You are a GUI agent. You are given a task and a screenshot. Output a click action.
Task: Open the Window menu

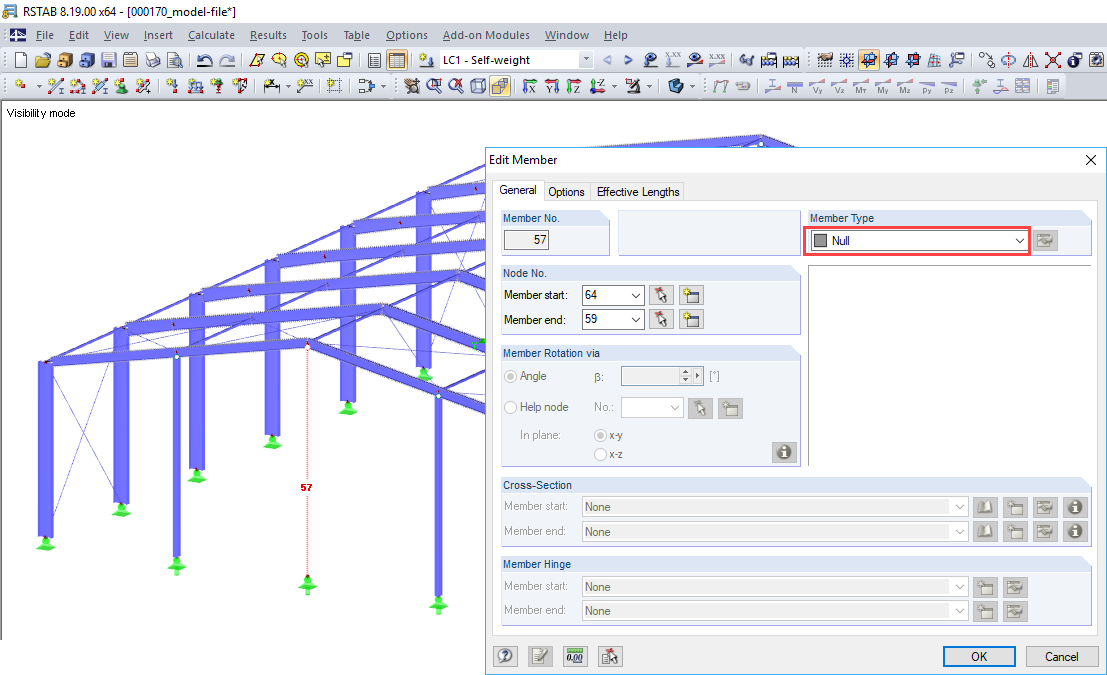(x=566, y=35)
